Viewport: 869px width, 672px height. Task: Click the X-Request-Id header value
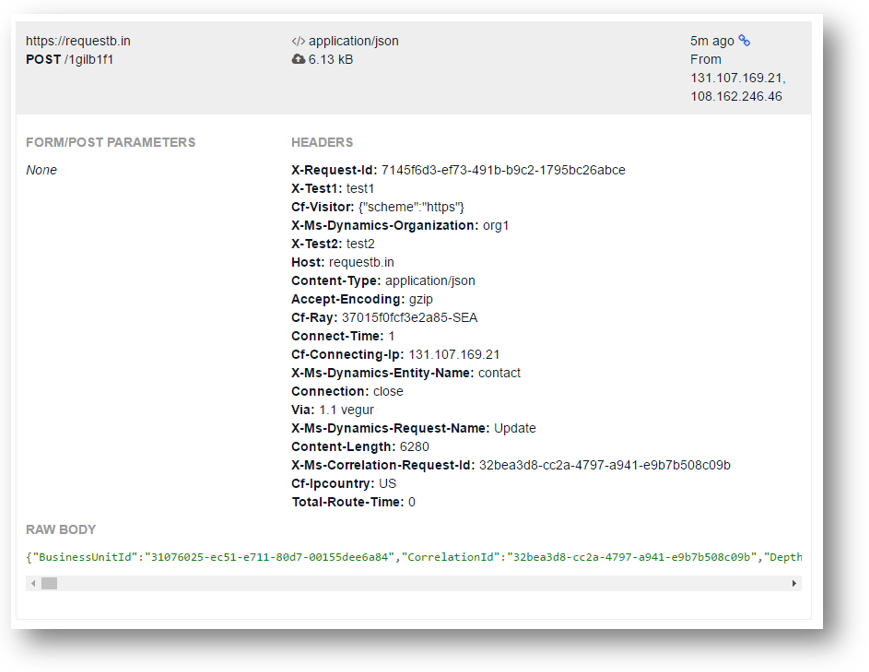pos(503,170)
